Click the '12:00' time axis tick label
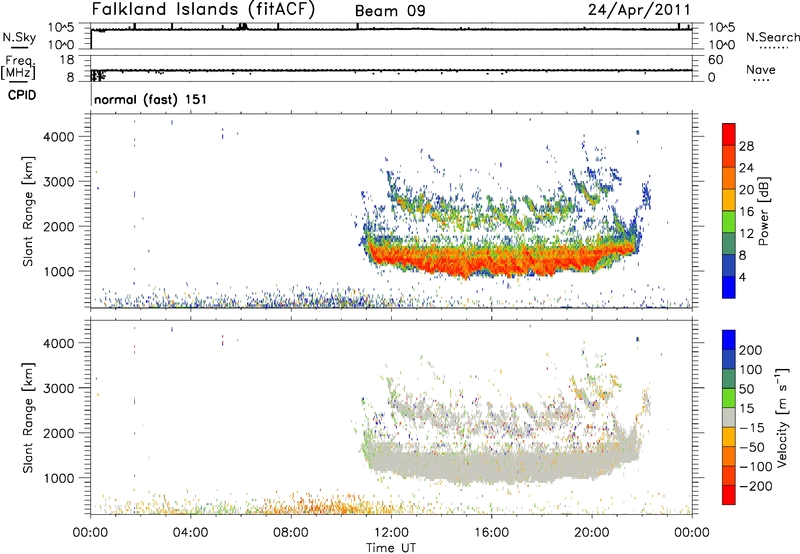The image size is (800, 554). (391, 533)
